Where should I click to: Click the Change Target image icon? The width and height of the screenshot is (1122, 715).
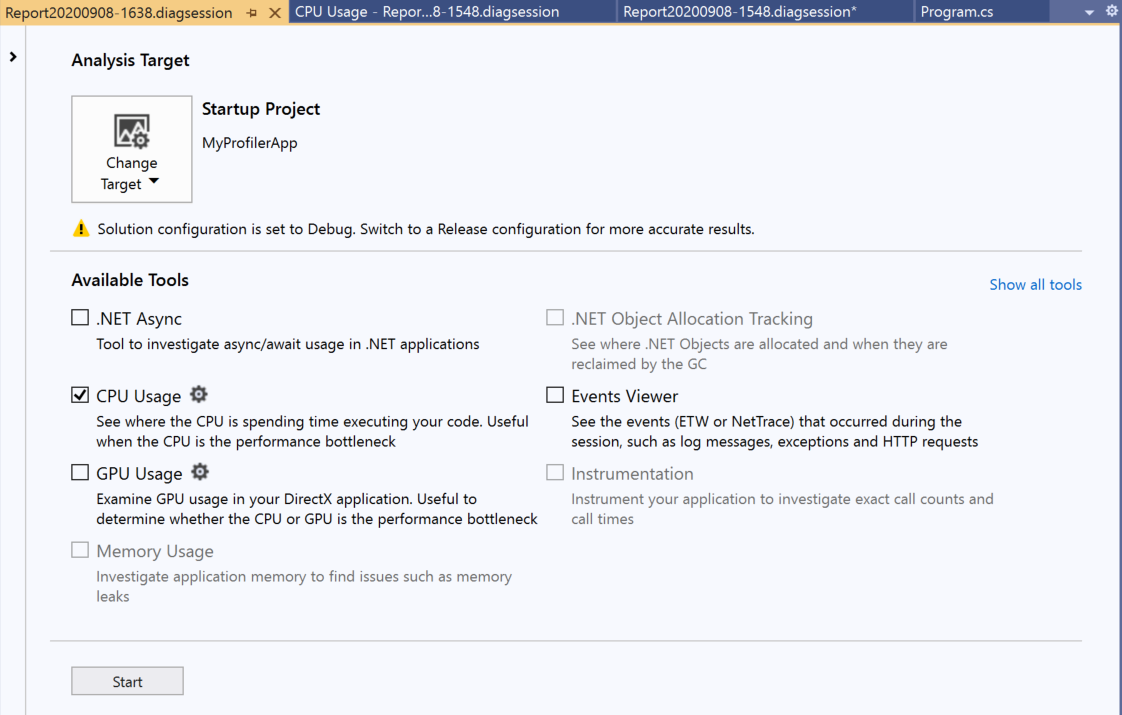(x=131, y=131)
